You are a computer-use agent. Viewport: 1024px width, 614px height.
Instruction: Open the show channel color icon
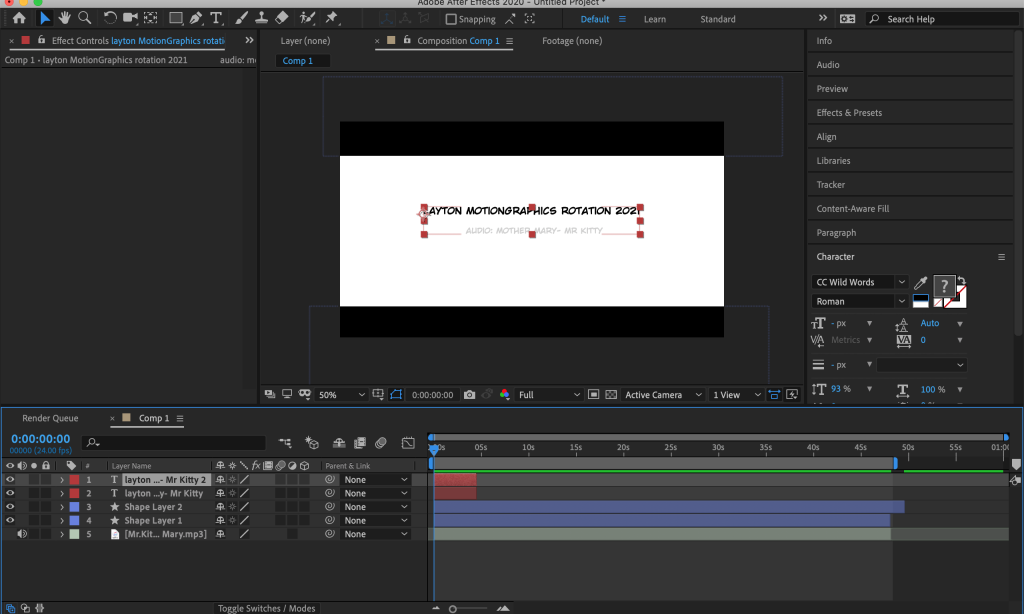504,395
